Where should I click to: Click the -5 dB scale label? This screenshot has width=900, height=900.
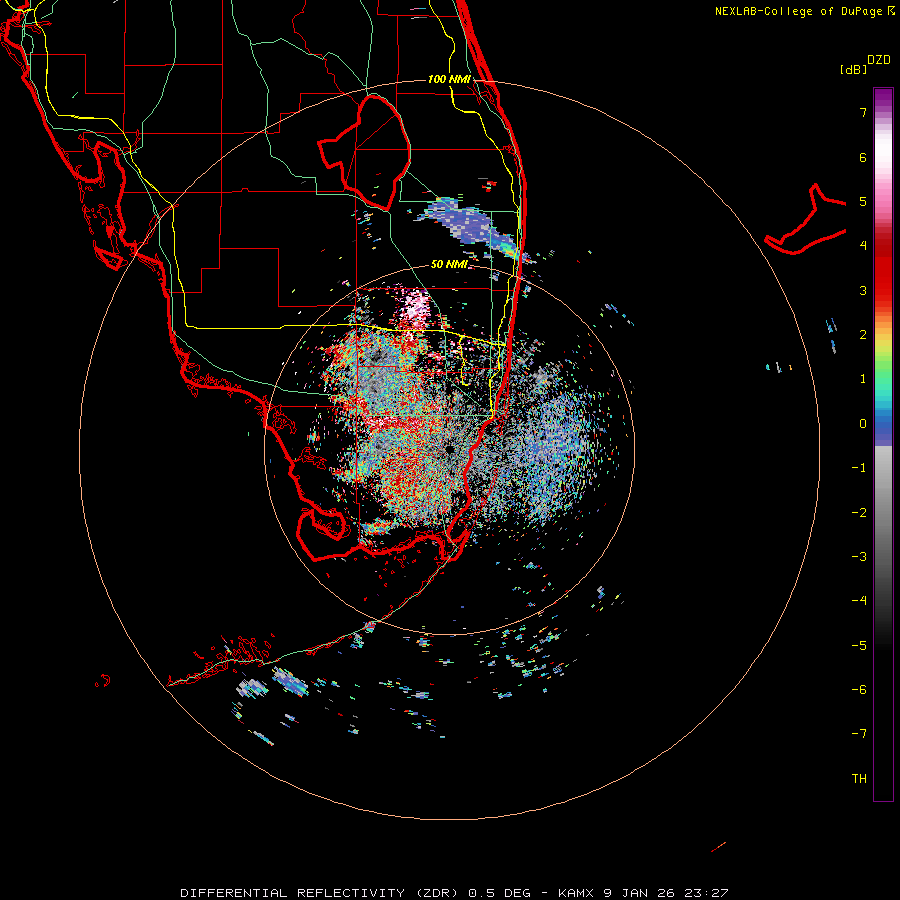click(859, 645)
